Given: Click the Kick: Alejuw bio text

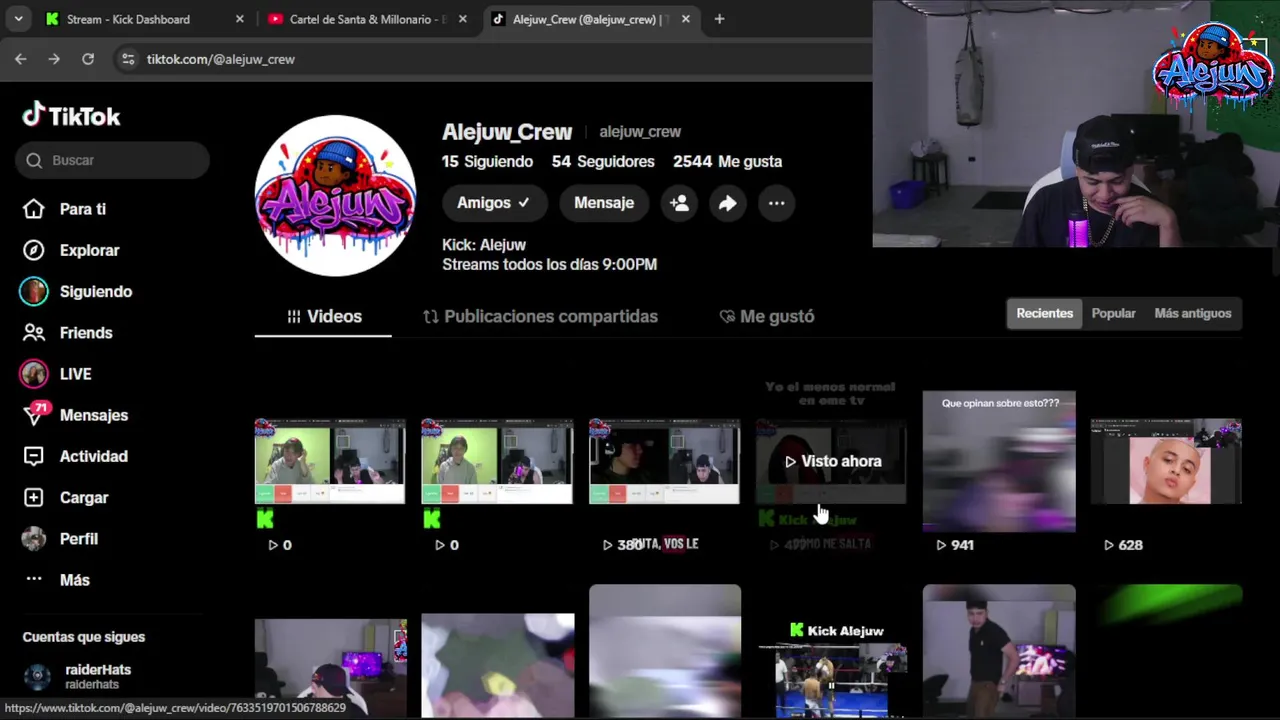Looking at the screenshot, I should click(484, 245).
